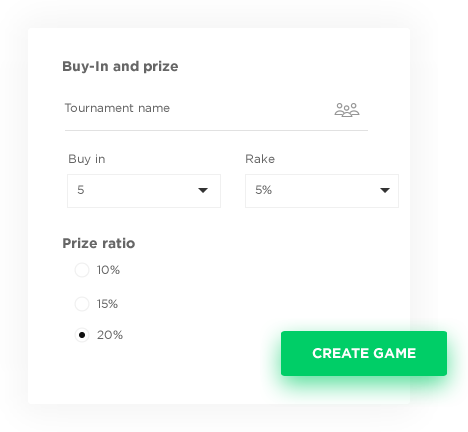Screen dimensions: 468x432
Task: Click the value 5 in Buy in
Action: coord(81,190)
